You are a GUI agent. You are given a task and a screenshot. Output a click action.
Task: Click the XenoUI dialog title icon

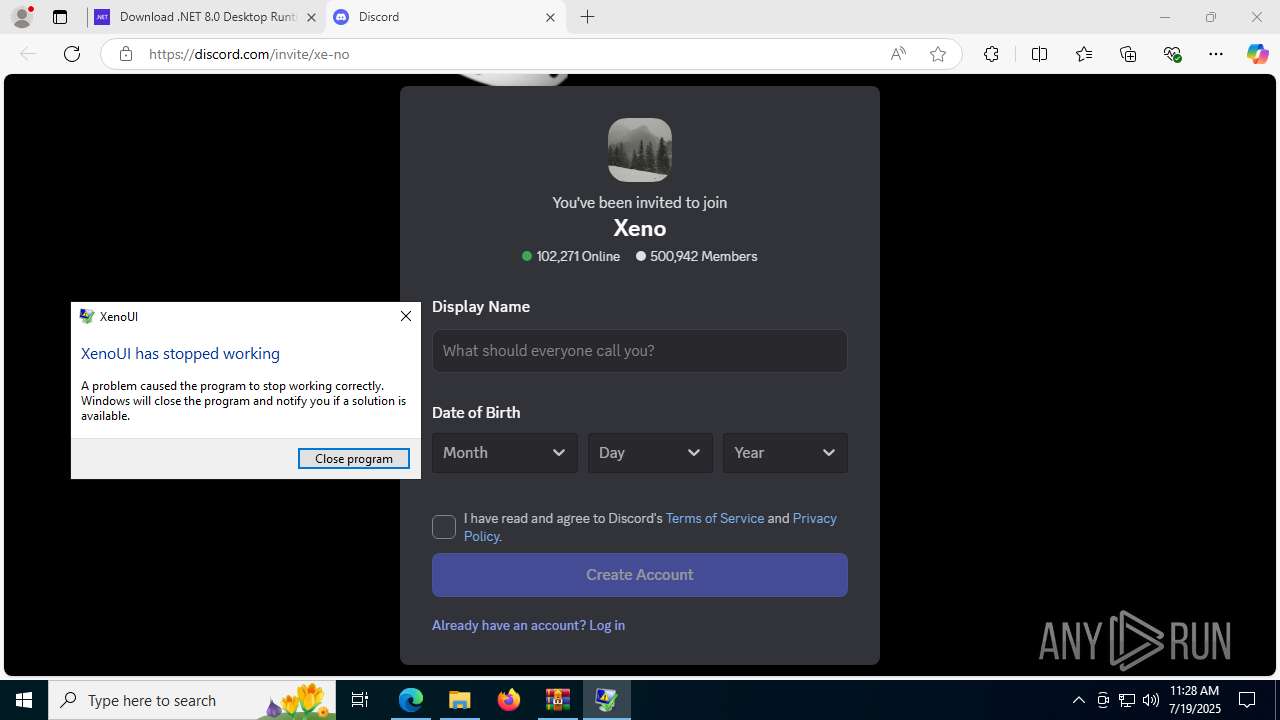click(87, 316)
